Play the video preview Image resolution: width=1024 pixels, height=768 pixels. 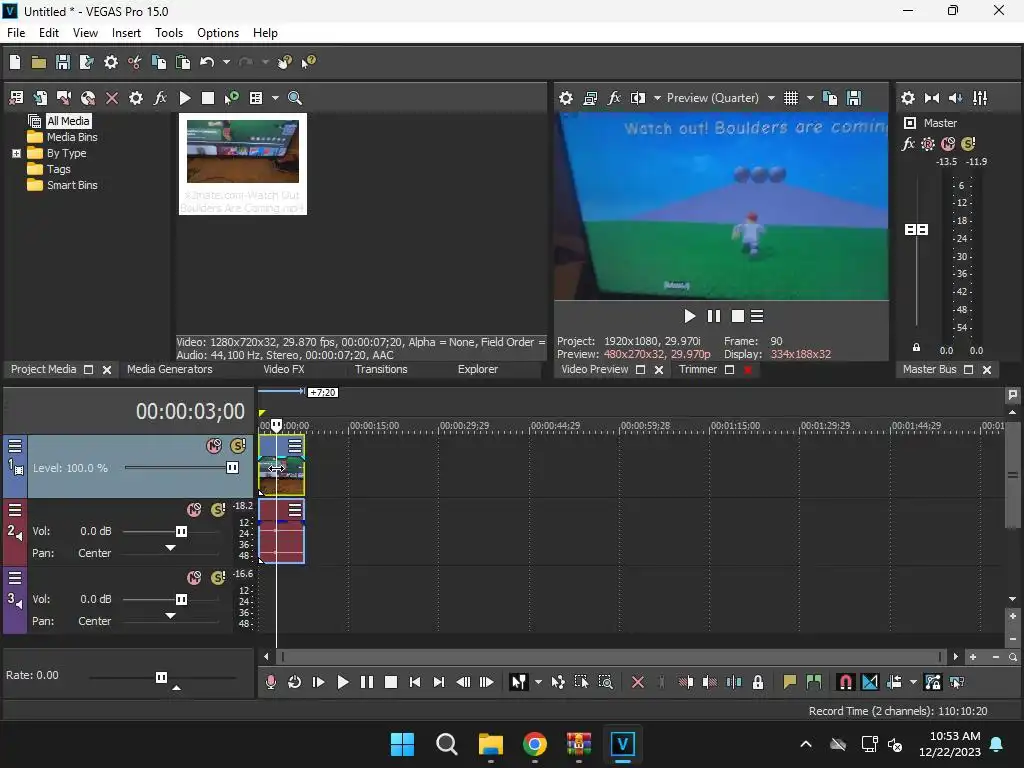point(689,317)
